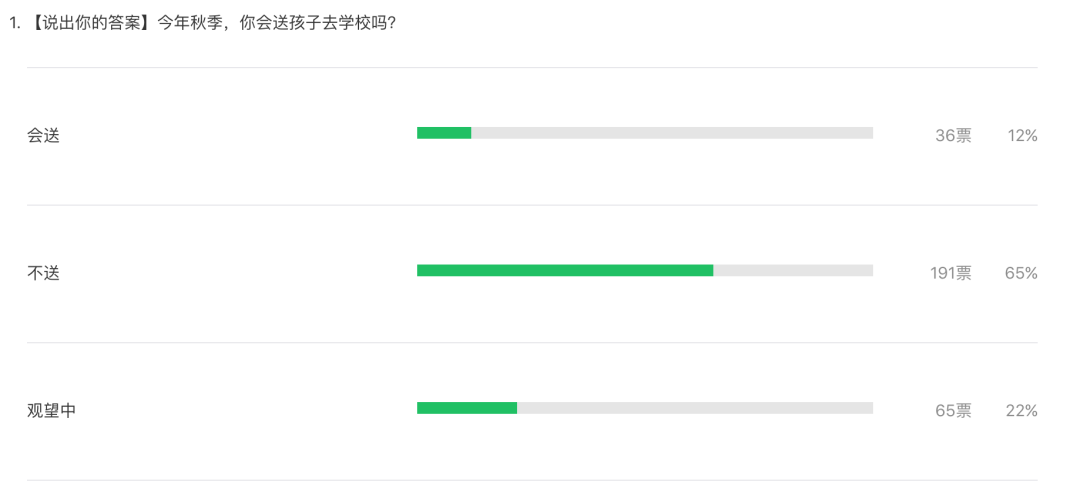The height and width of the screenshot is (502, 1080).
Task: Click the 观望中 option label
Action: coord(52,411)
